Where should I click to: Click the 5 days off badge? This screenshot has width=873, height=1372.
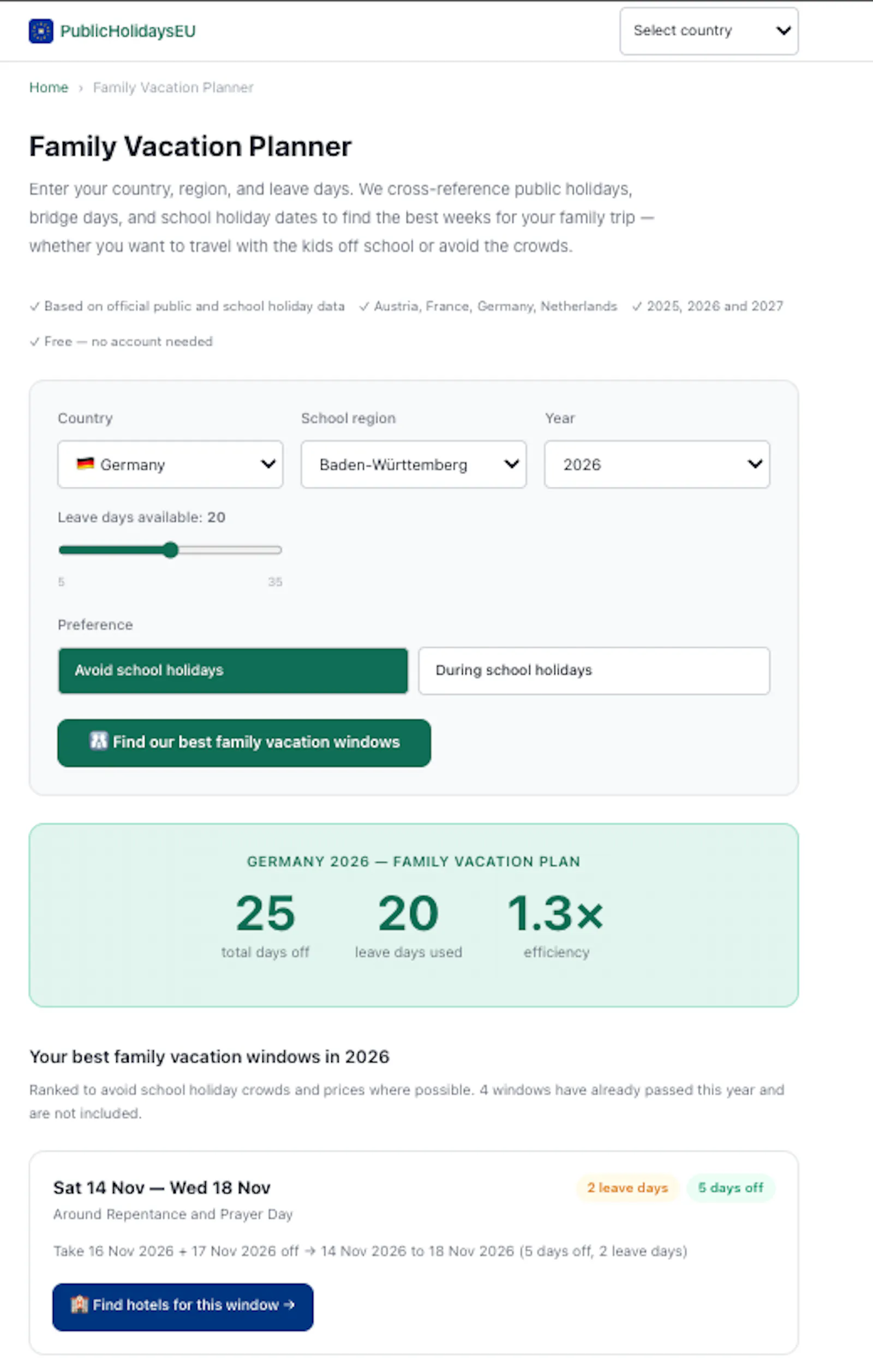coord(731,1188)
